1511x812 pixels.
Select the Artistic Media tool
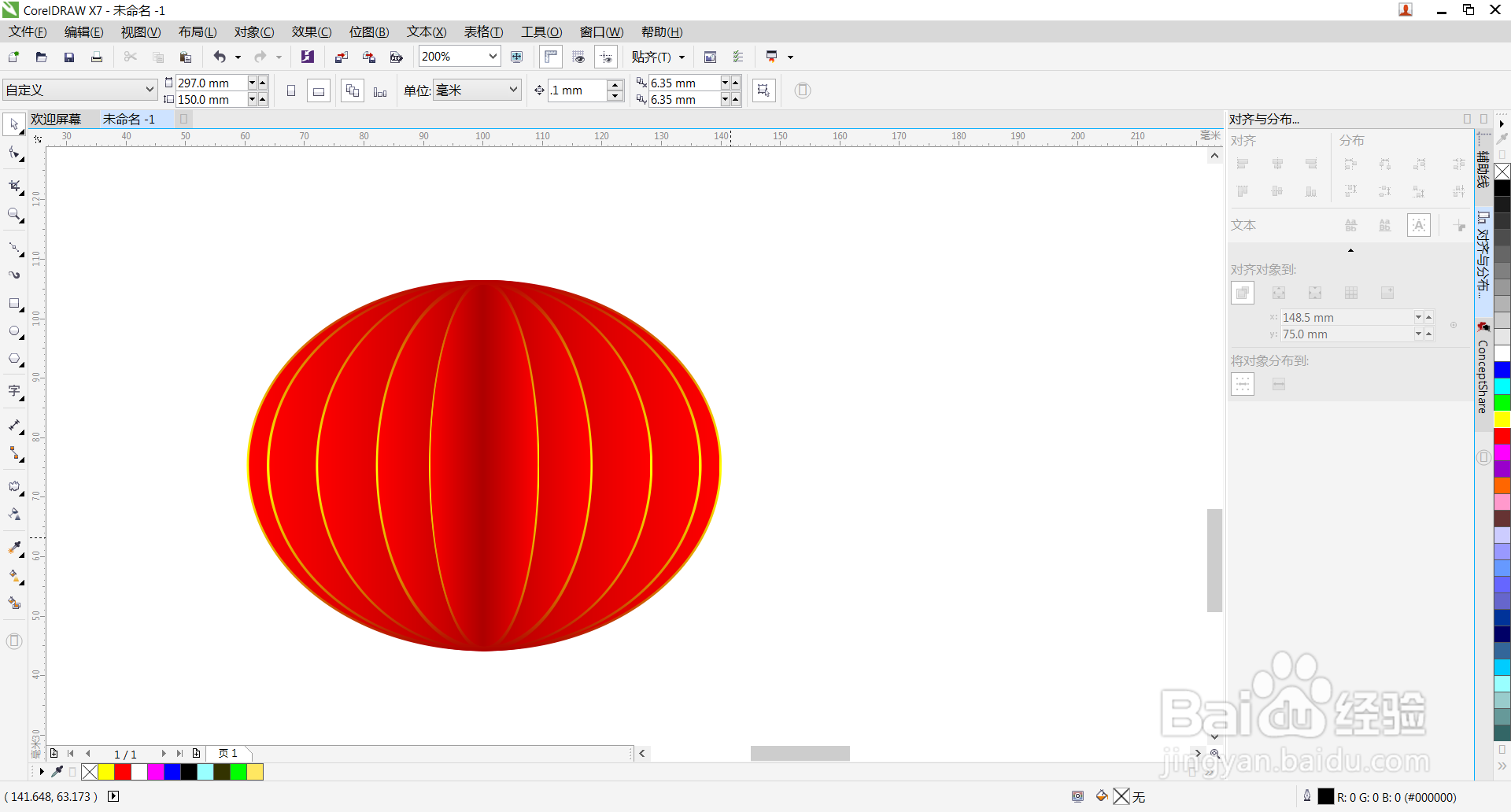click(x=14, y=275)
